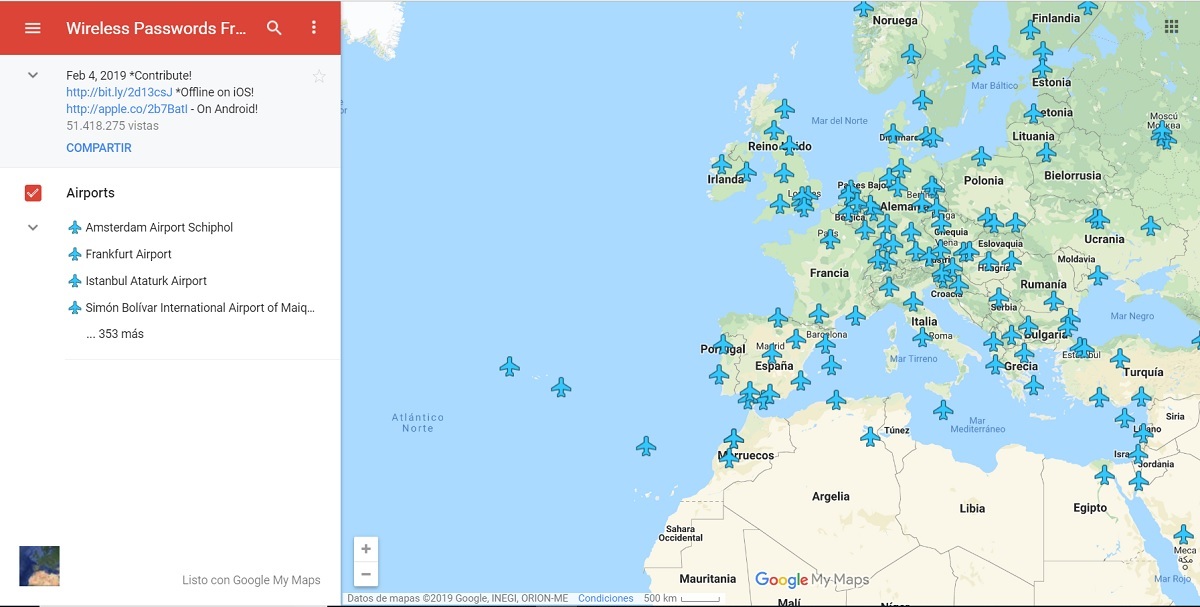
Task: Select Istanbul Ataturk Airport in the list
Action: pos(146,281)
